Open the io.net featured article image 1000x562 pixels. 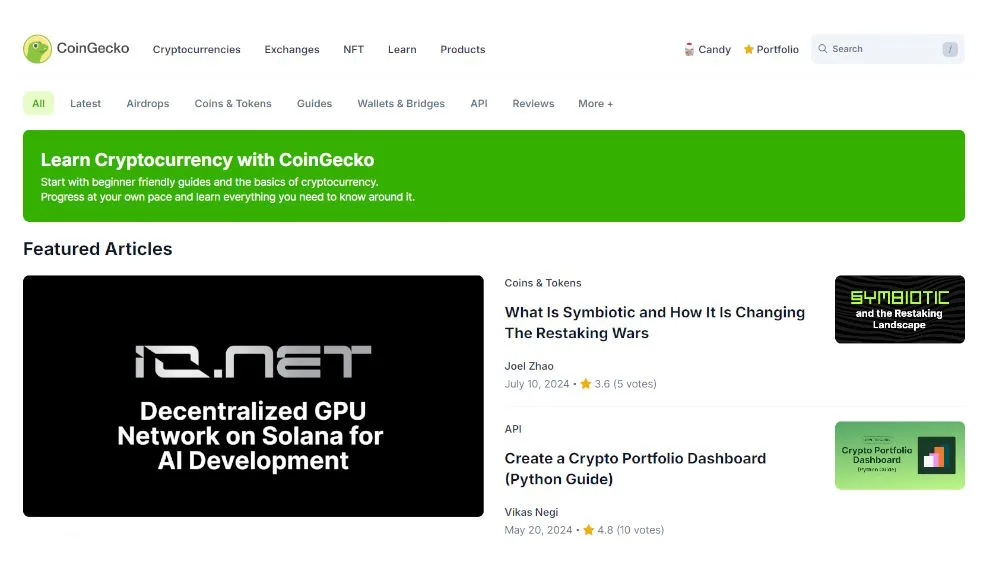pyautogui.click(x=253, y=396)
